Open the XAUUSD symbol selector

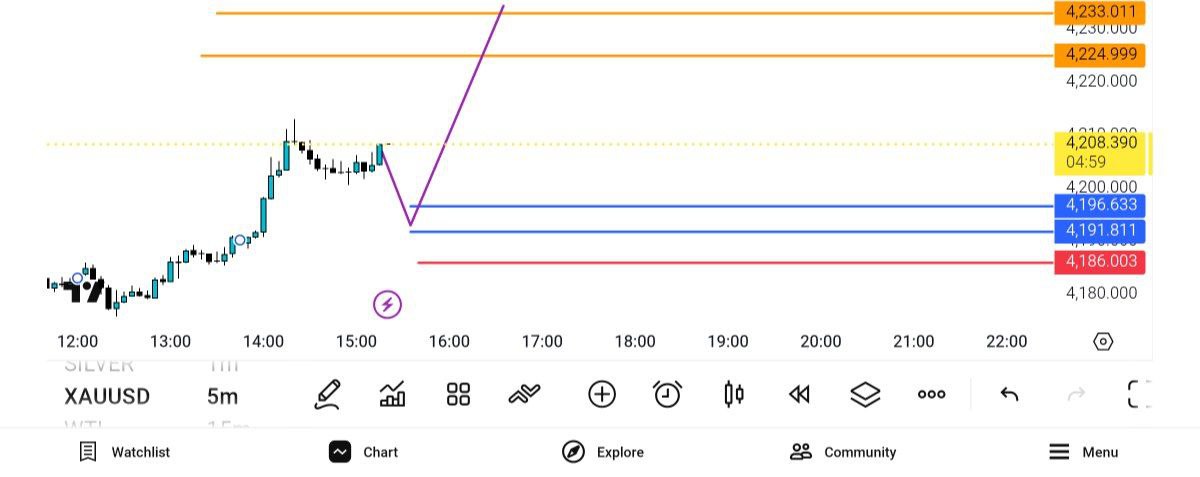click(107, 397)
